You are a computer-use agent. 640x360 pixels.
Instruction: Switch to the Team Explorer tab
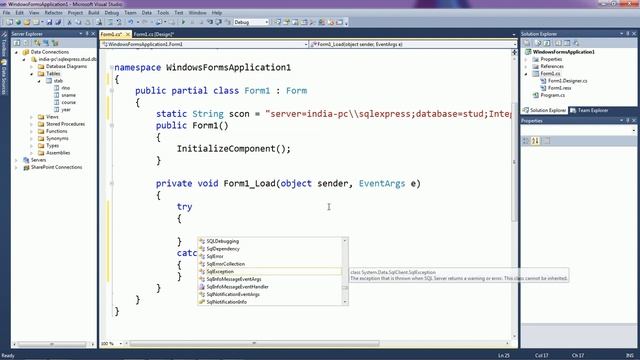[x=589, y=110]
